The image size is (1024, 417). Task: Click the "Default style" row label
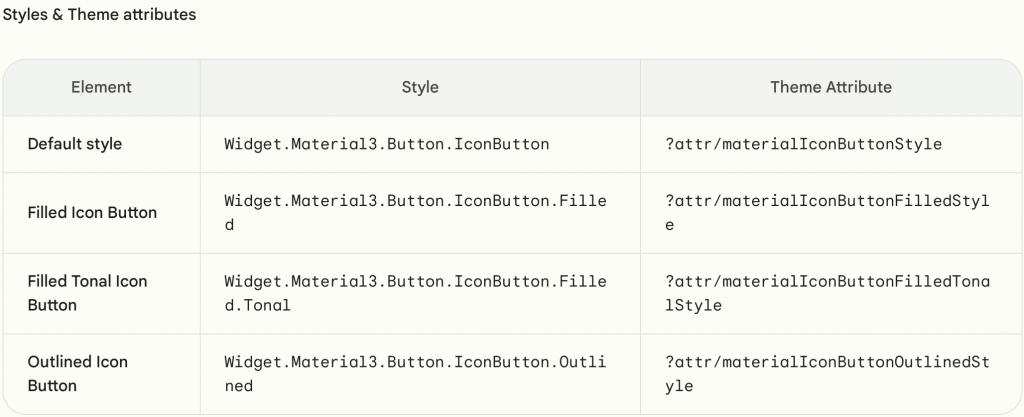pos(75,144)
